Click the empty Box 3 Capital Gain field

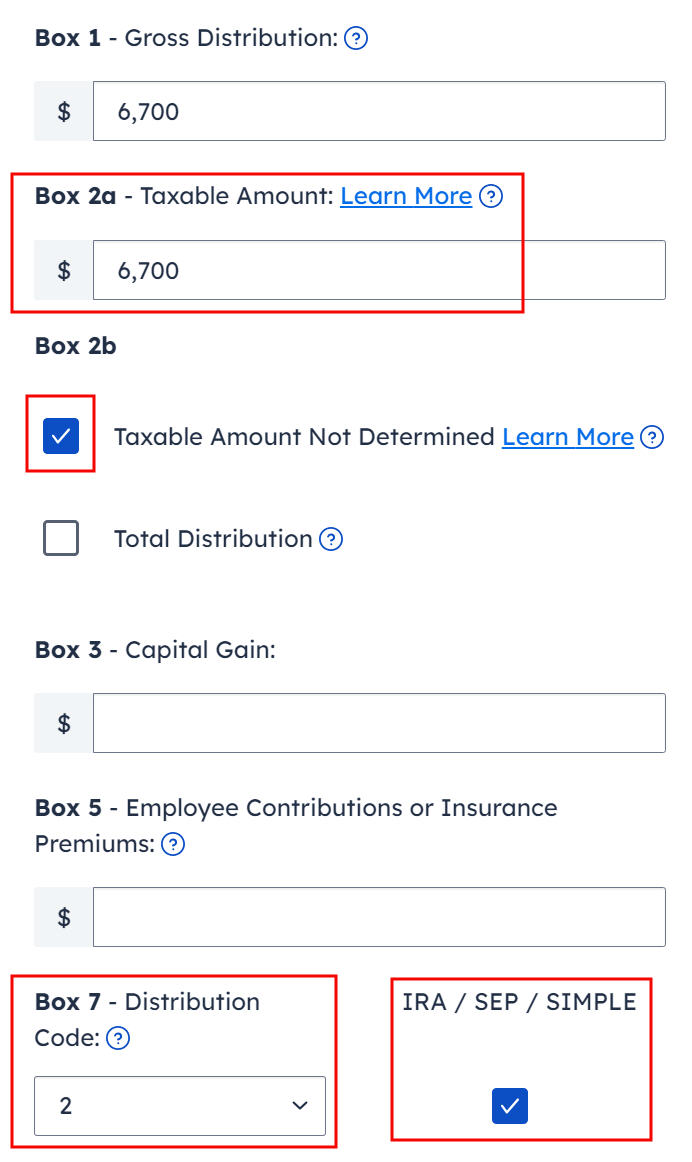[x=379, y=722]
